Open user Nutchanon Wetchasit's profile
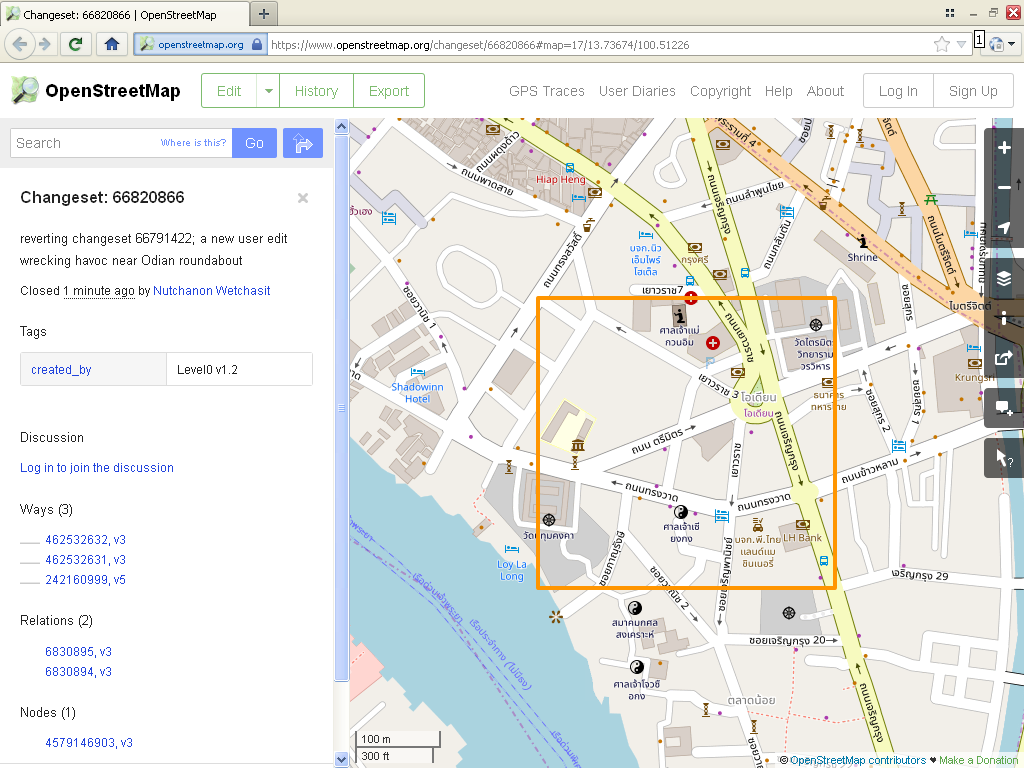 click(x=211, y=291)
